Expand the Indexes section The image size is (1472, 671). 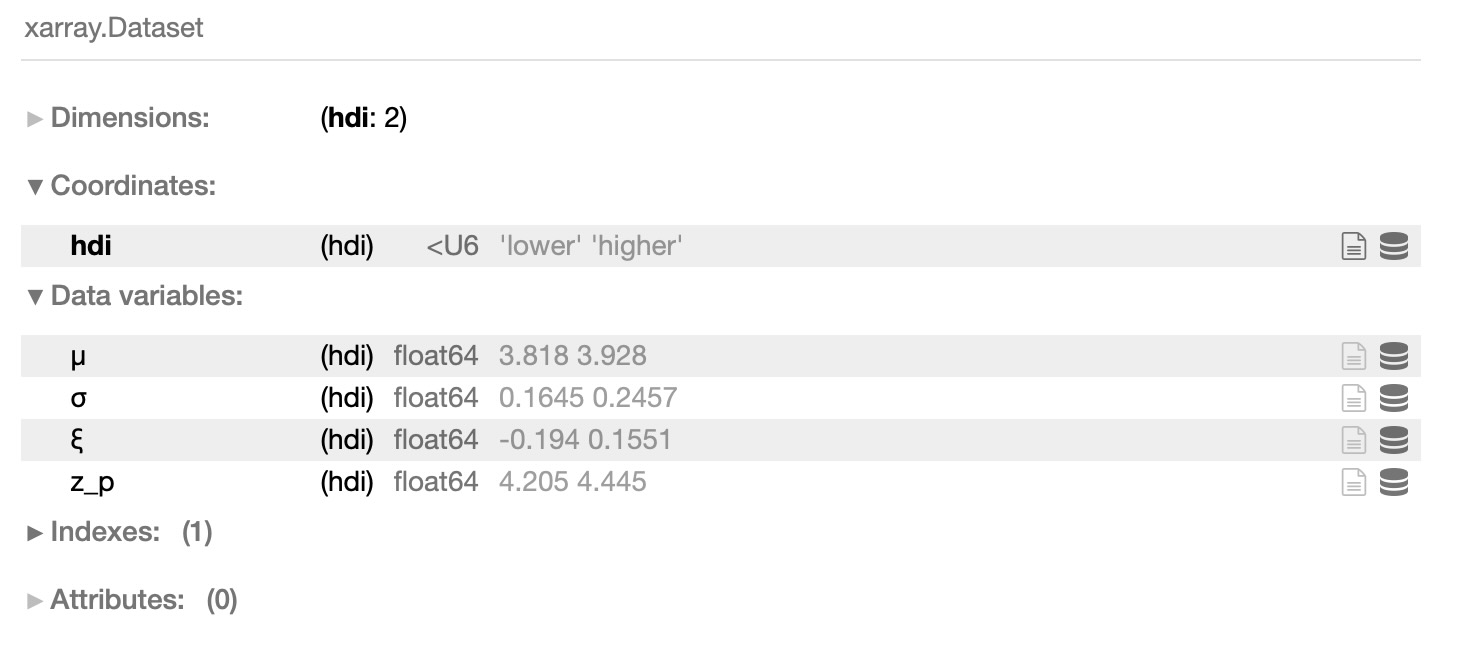(x=119, y=532)
